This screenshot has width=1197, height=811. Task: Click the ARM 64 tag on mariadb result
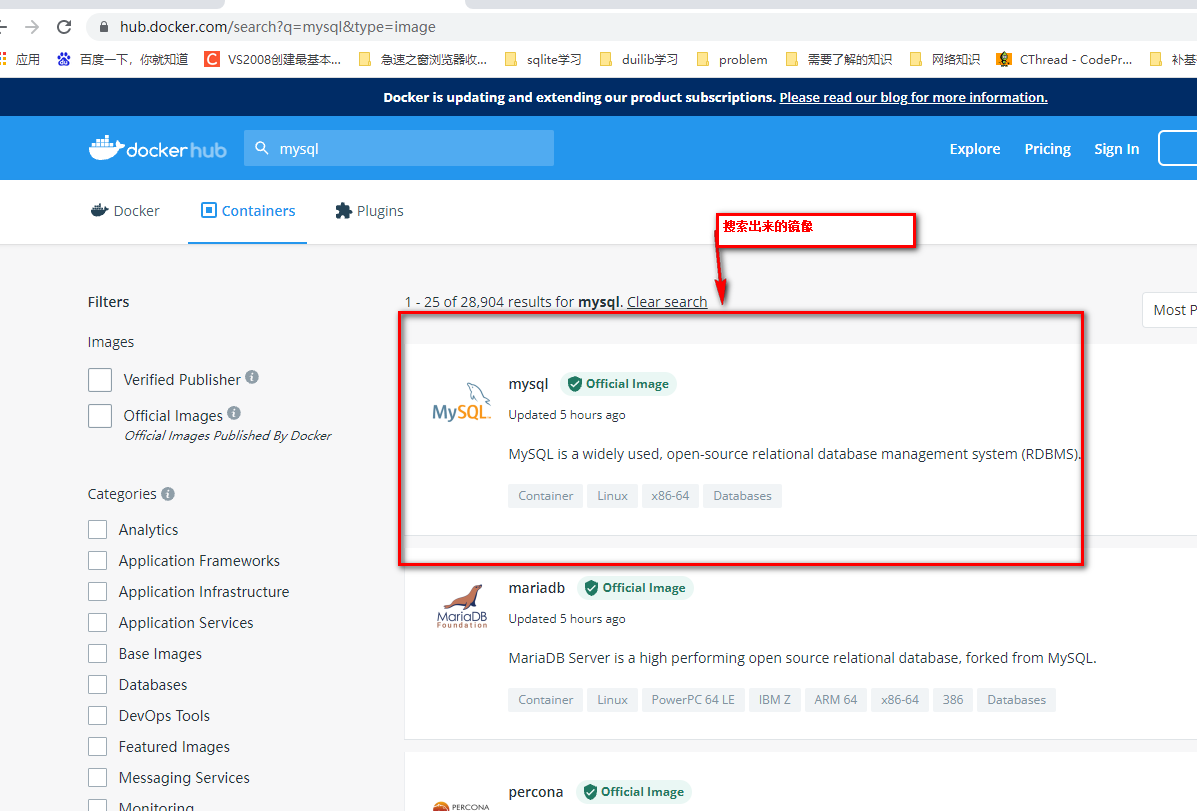click(836, 700)
